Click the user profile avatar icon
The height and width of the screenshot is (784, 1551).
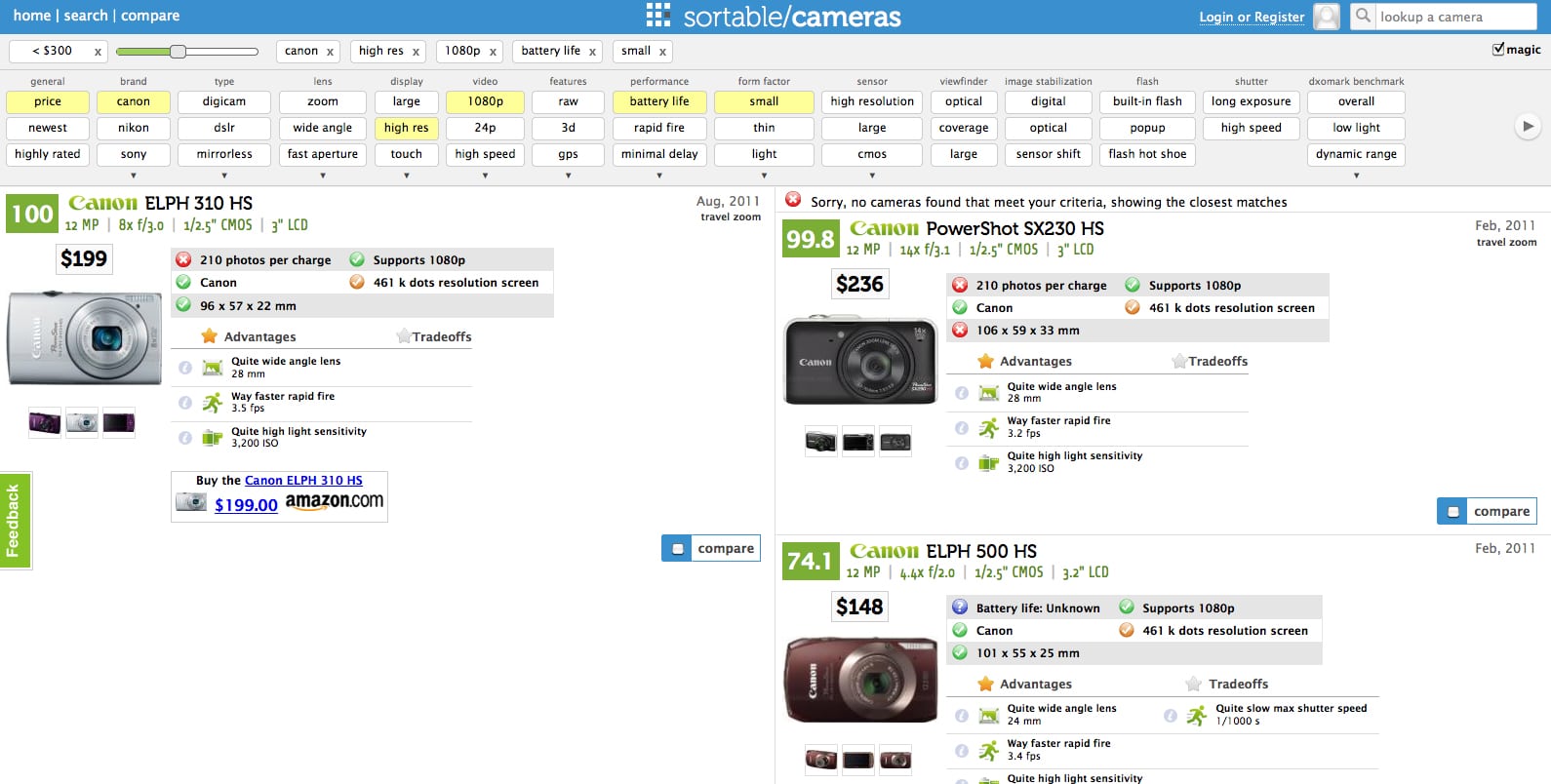pyautogui.click(x=1326, y=17)
